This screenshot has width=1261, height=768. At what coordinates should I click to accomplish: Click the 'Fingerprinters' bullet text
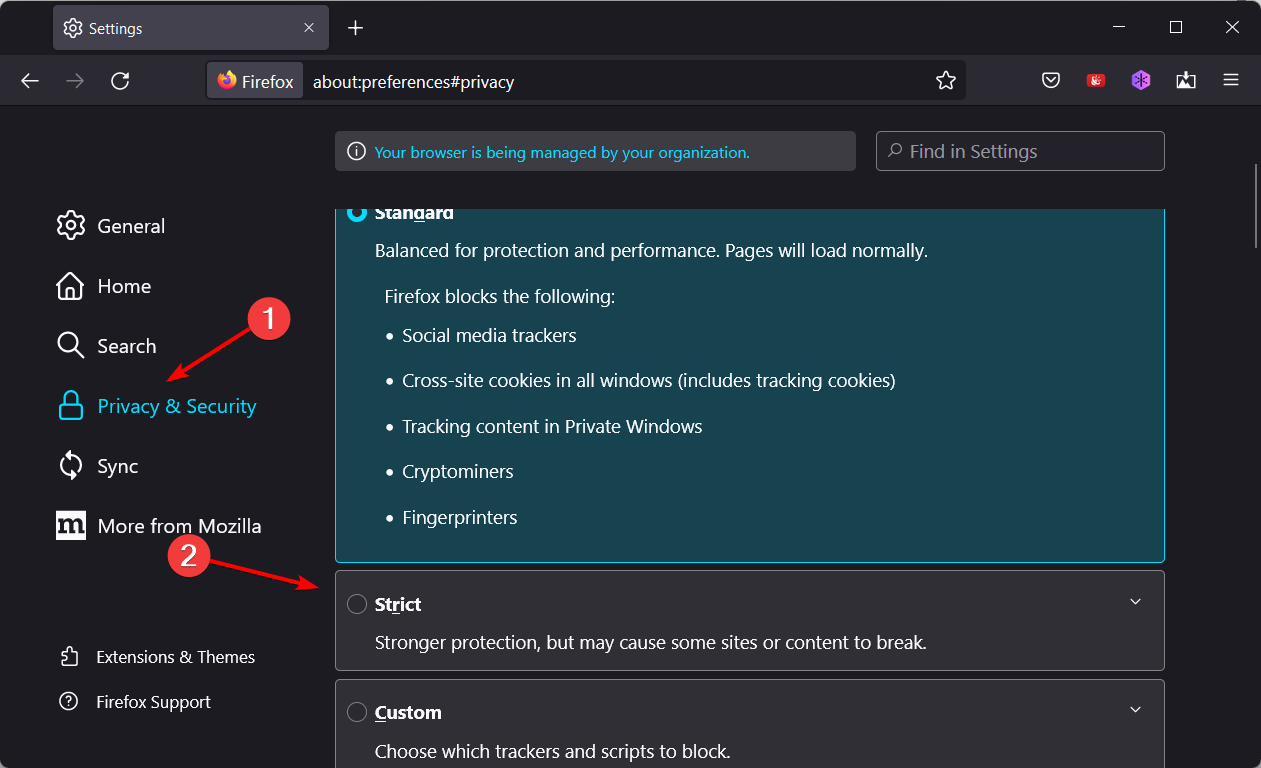(x=460, y=518)
